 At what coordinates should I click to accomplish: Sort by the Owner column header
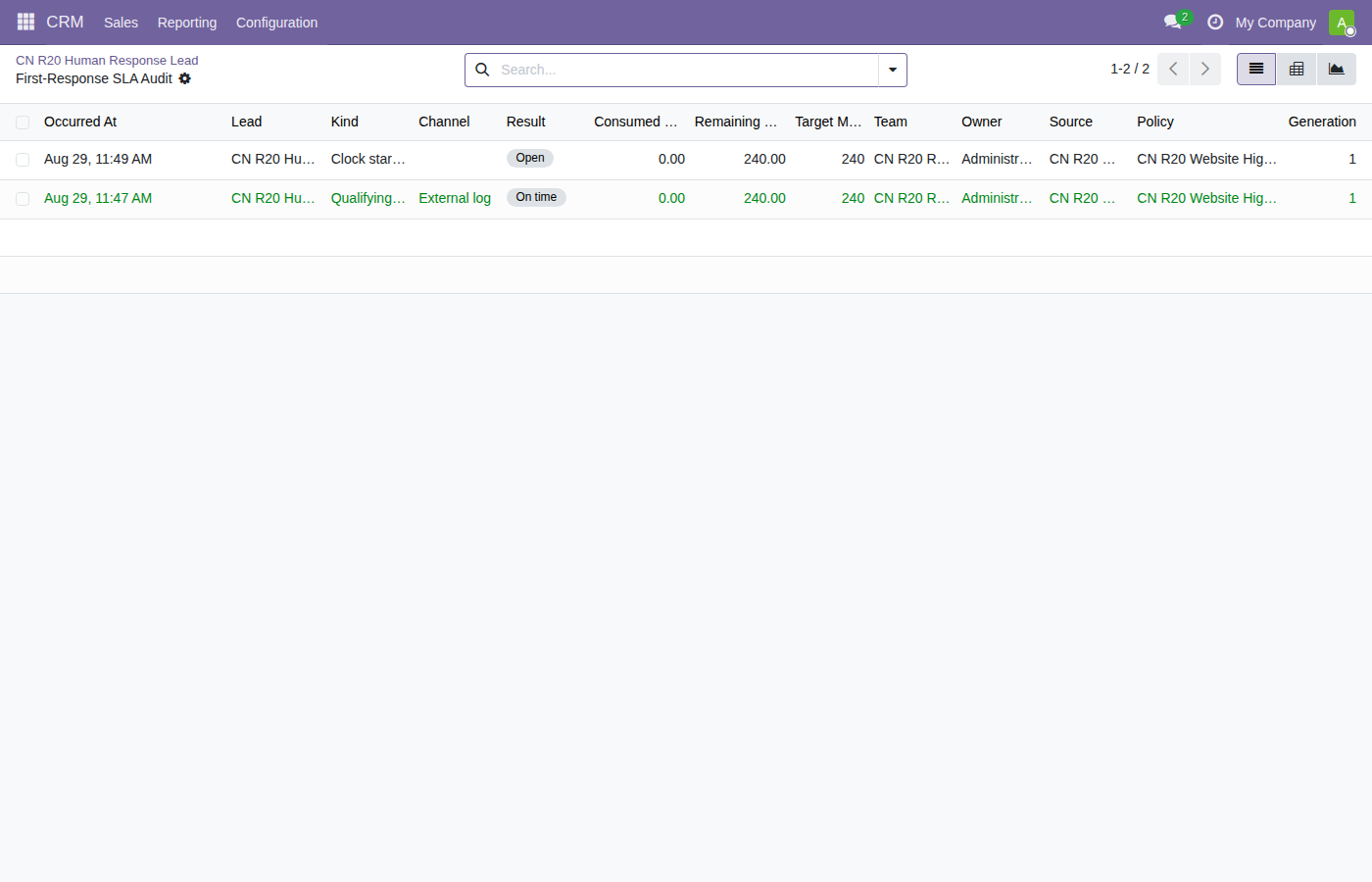click(x=982, y=122)
